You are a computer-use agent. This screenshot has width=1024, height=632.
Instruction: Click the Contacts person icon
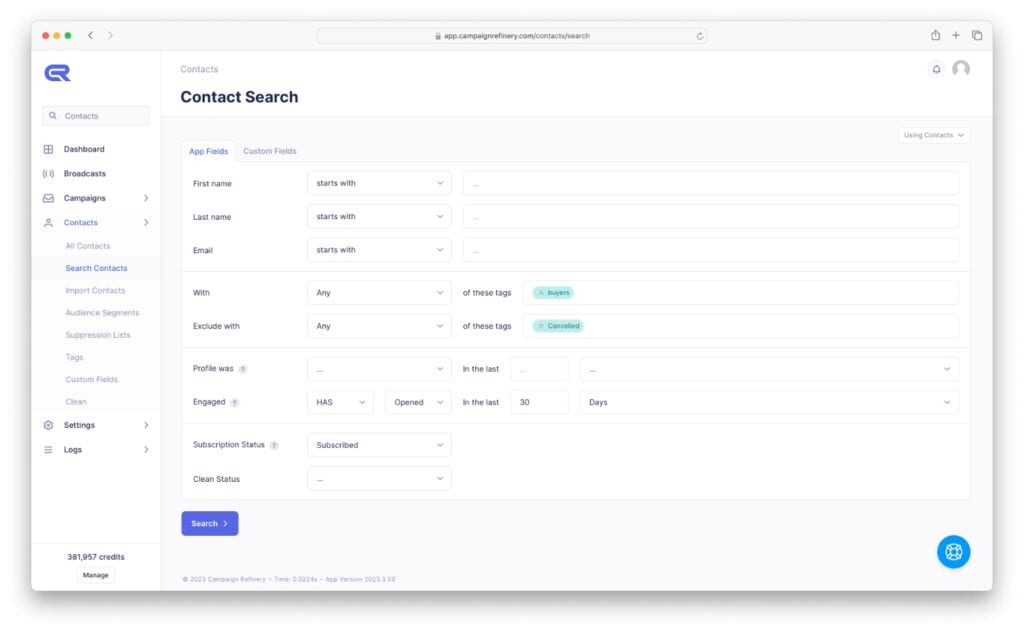click(x=48, y=223)
